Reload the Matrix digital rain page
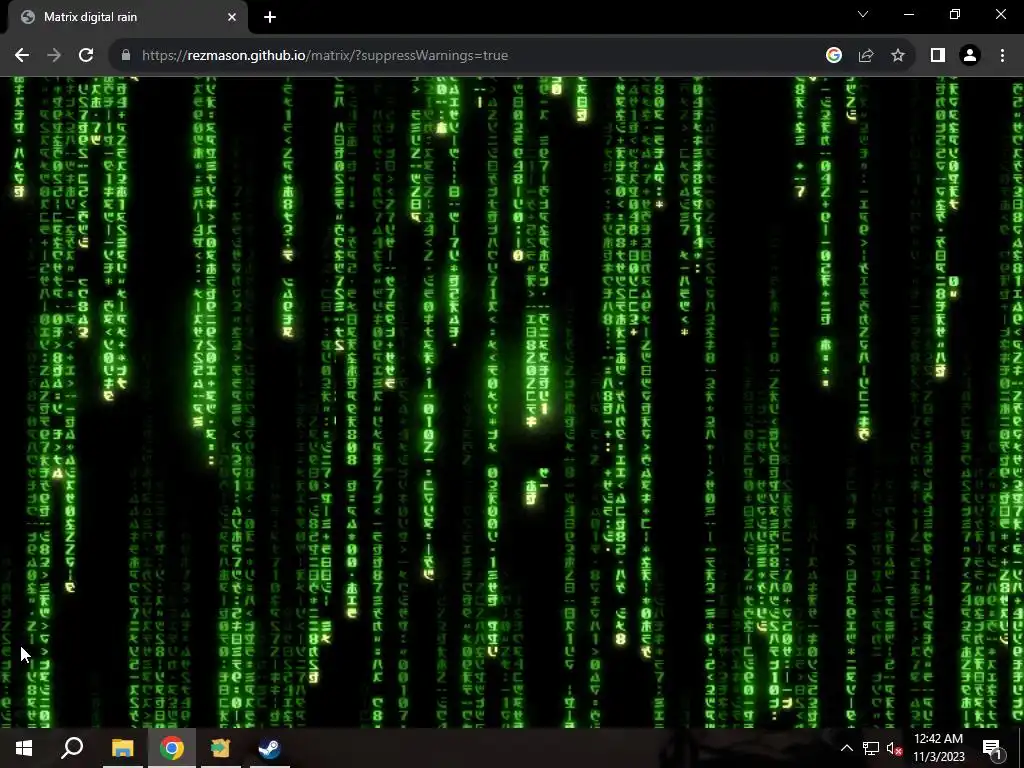The image size is (1024, 768). point(86,56)
